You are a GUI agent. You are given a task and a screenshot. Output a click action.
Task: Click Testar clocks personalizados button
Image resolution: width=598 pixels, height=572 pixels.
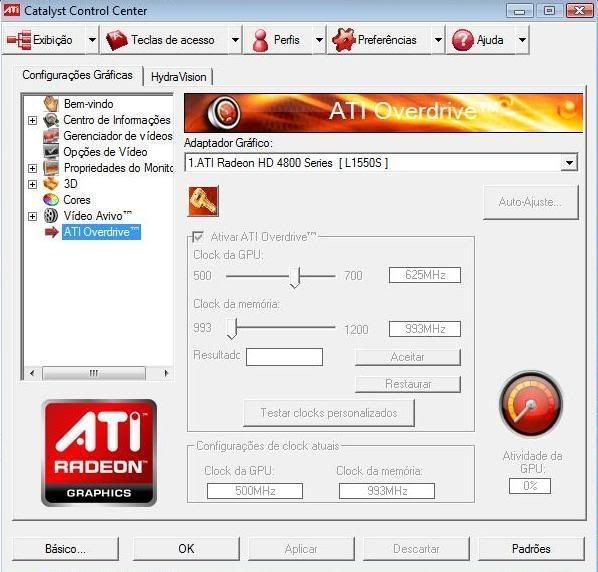(x=329, y=413)
